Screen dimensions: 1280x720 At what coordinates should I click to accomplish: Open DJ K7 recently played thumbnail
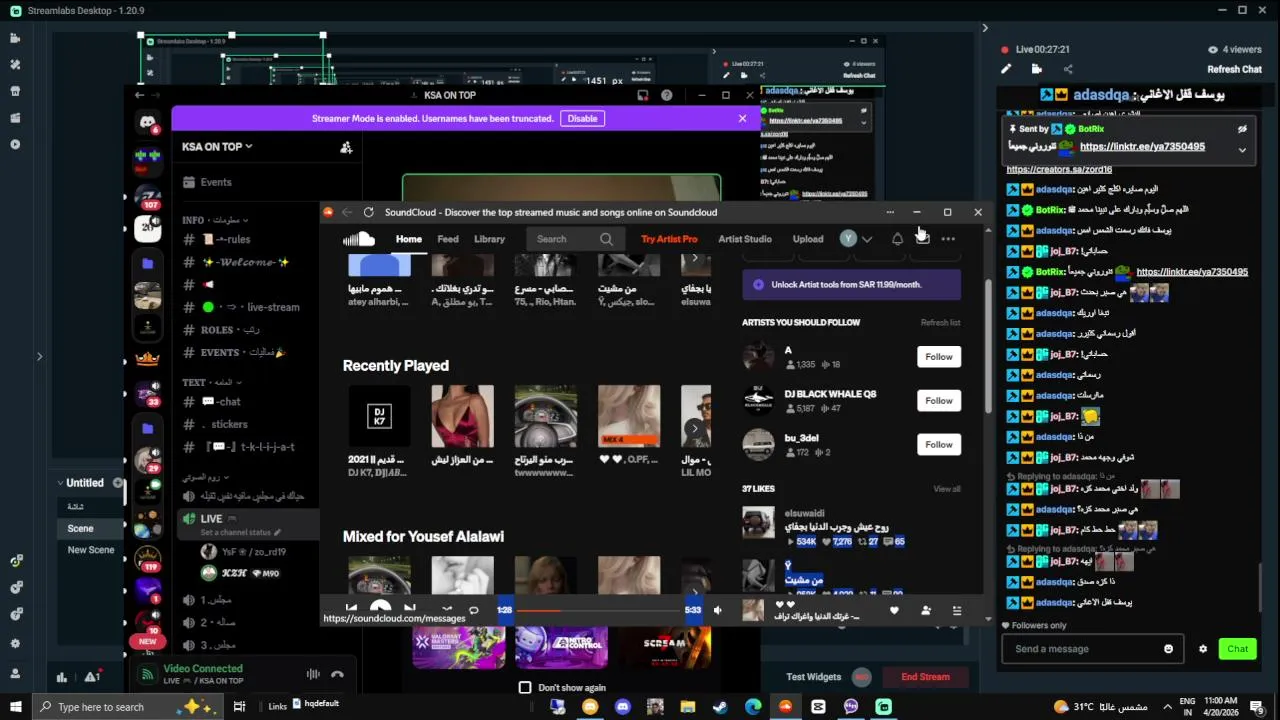[x=379, y=416]
